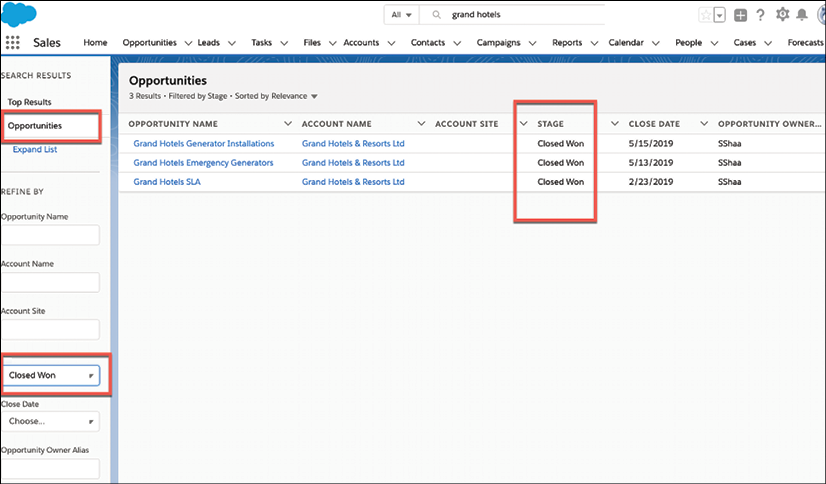The height and width of the screenshot is (484, 826).
Task: Expand the People tab chevron
Action: (714, 43)
